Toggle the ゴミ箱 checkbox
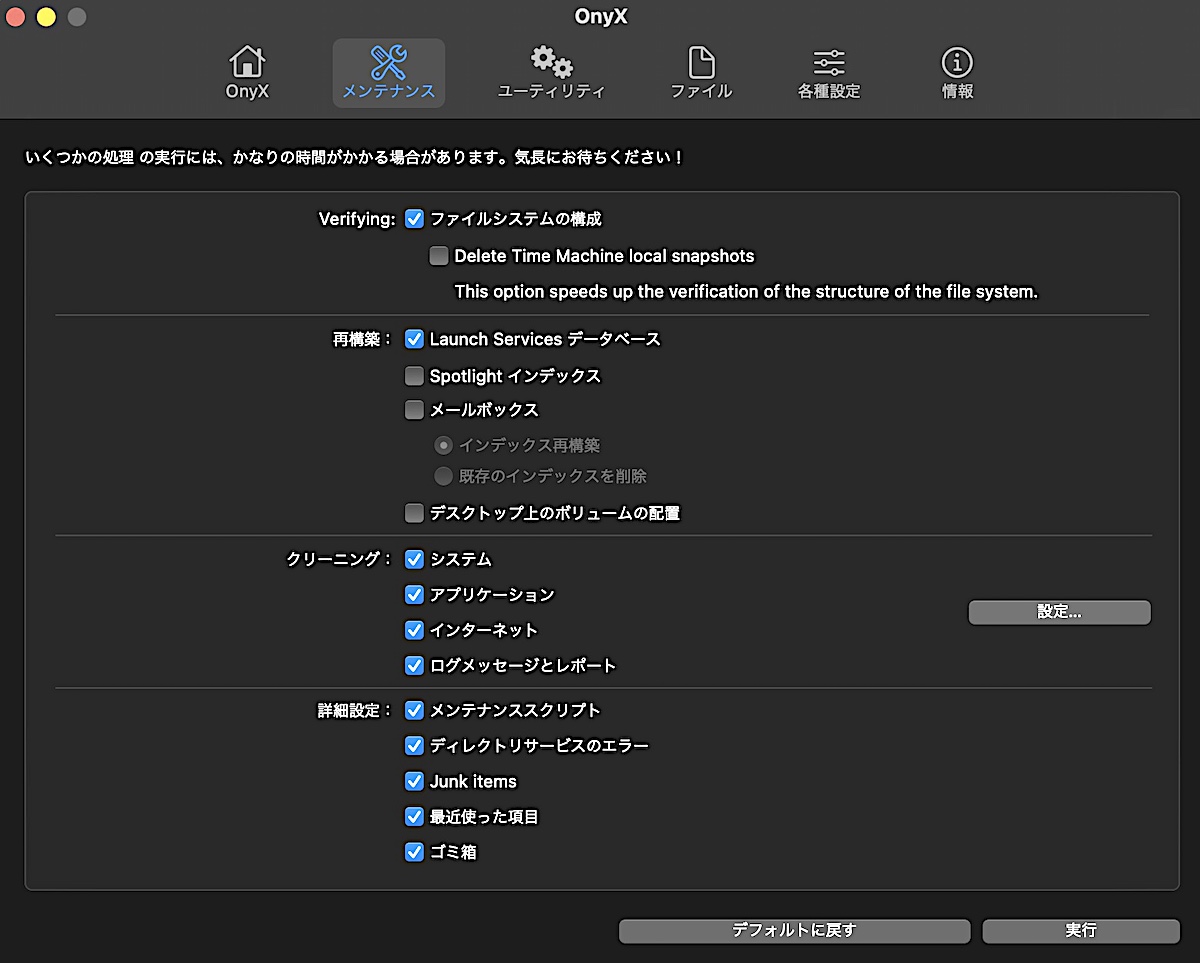The height and width of the screenshot is (963, 1200). tap(414, 853)
